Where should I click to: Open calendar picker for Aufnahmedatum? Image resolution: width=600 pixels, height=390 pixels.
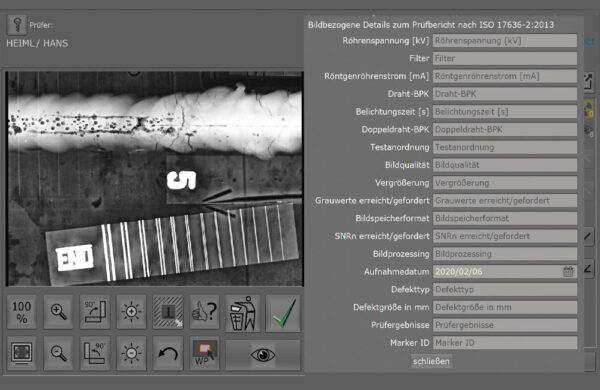pyautogui.click(x=568, y=272)
